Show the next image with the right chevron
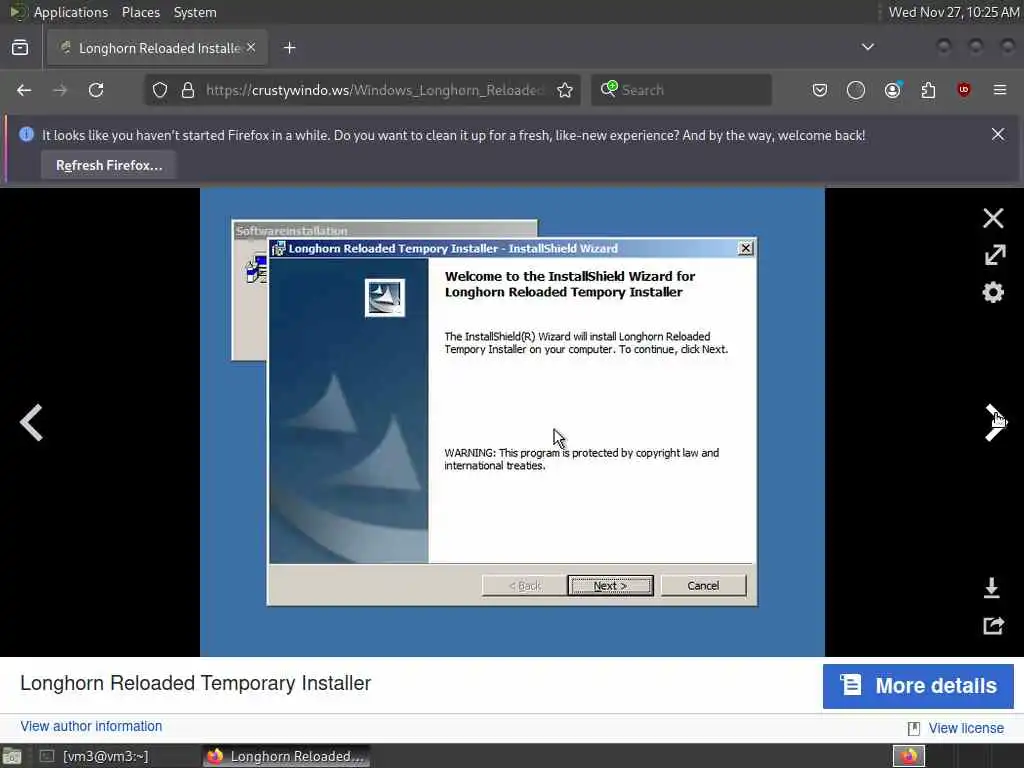 pos(995,423)
